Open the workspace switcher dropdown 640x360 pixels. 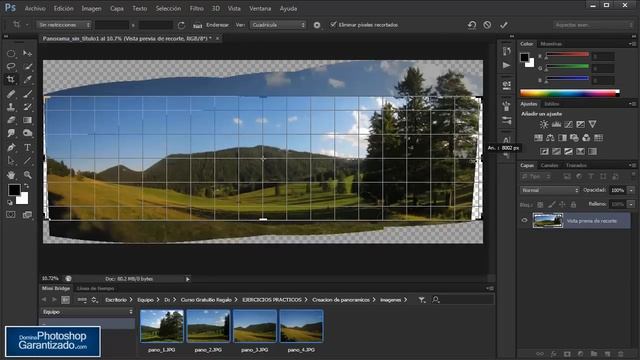click(593, 25)
